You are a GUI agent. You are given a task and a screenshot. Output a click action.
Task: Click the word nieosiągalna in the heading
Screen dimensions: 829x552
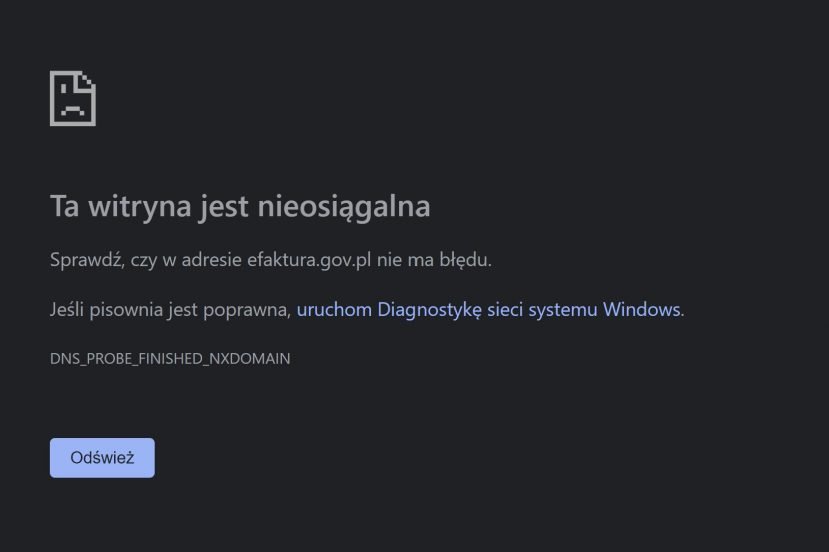click(x=344, y=206)
